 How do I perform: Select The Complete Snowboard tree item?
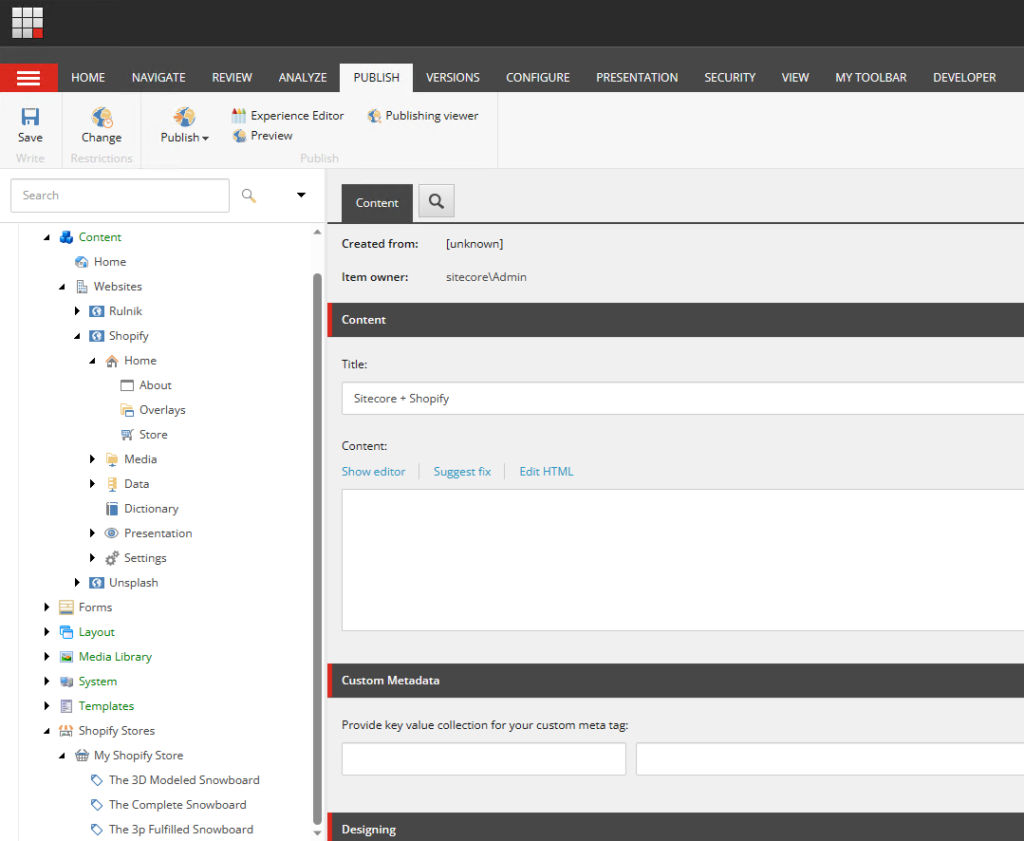point(177,805)
